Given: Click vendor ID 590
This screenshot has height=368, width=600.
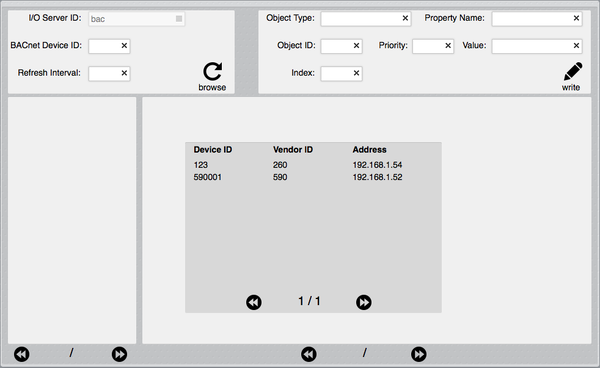Looking at the screenshot, I should (280, 177).
